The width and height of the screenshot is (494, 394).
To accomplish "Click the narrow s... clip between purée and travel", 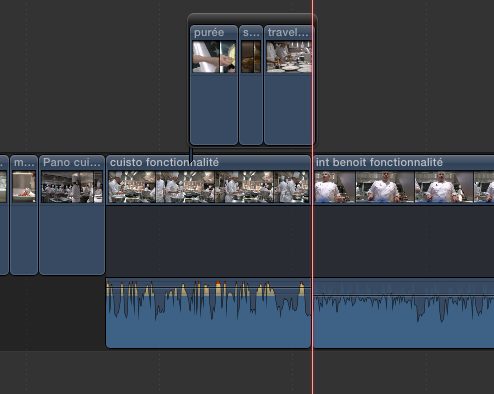I will tap(251, 85).
